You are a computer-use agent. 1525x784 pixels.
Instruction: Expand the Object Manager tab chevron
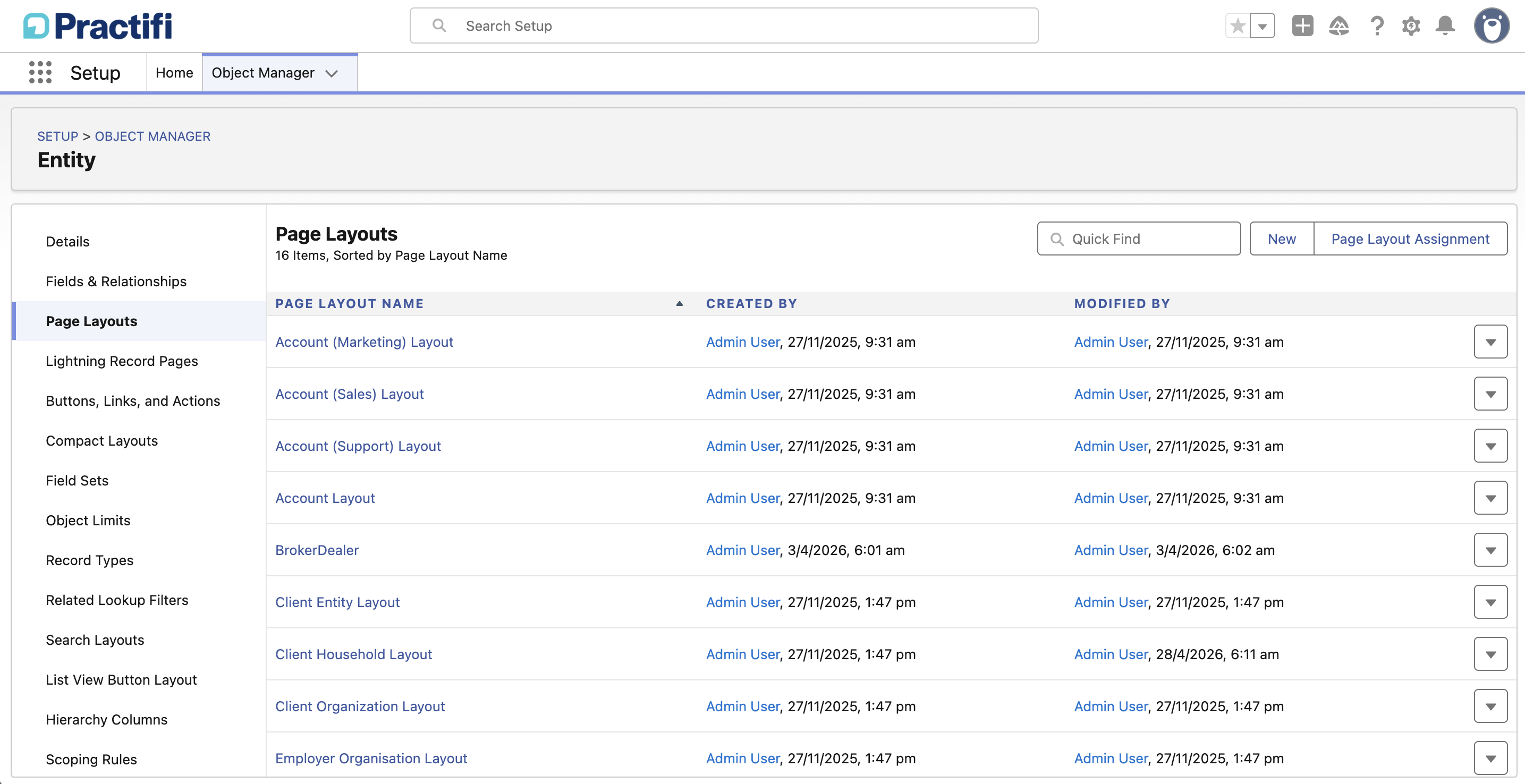[x=332, y=73]
